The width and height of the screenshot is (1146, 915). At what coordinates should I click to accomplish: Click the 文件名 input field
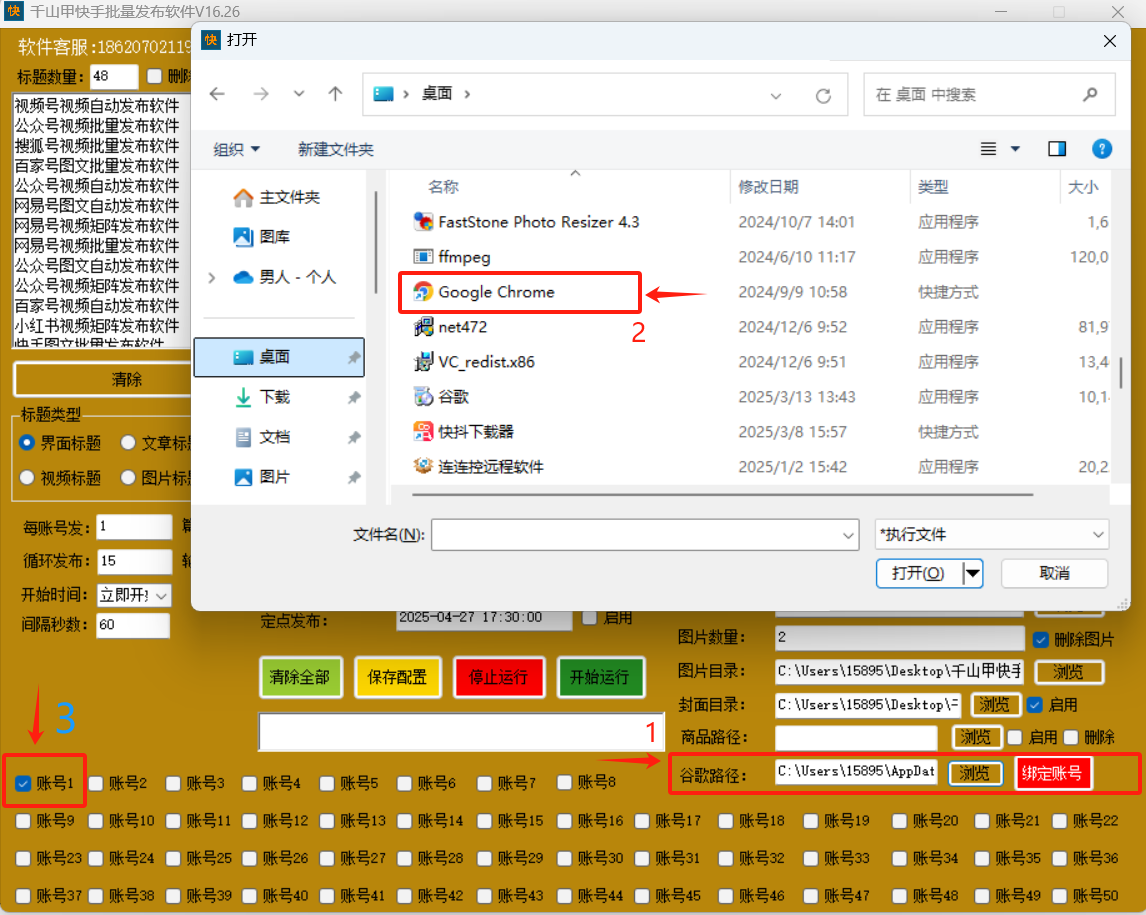coord(645,535)
